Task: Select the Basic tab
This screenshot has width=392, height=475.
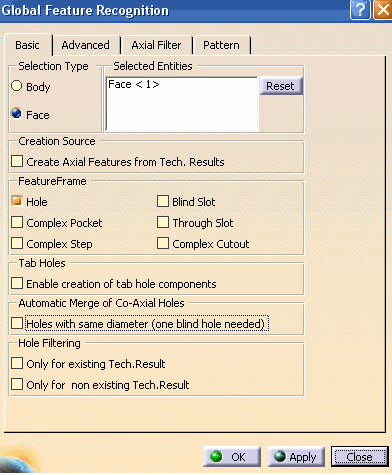Action: click(28, 45)
